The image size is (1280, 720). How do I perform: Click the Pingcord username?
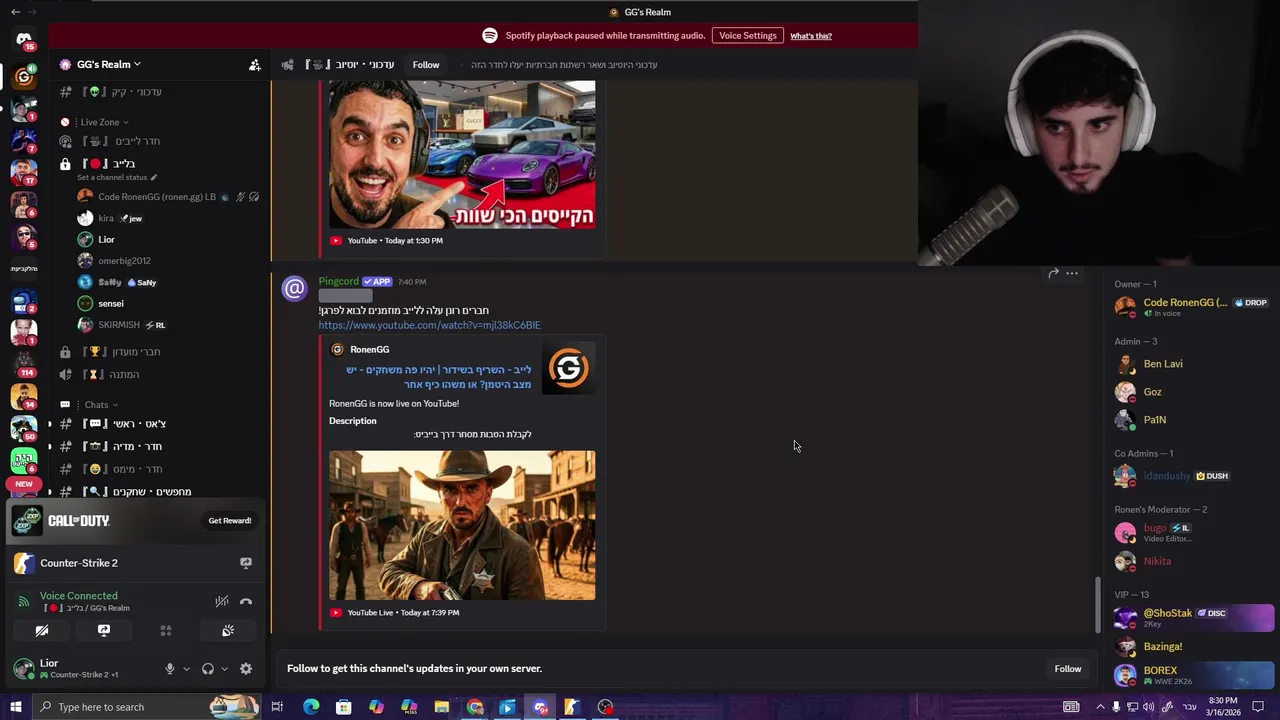point(339,282)
